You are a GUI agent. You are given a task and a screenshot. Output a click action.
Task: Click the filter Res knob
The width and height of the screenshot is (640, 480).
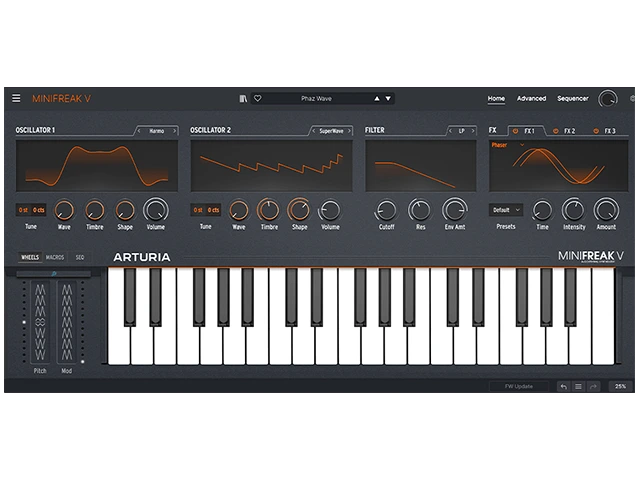tap(420, 210)
